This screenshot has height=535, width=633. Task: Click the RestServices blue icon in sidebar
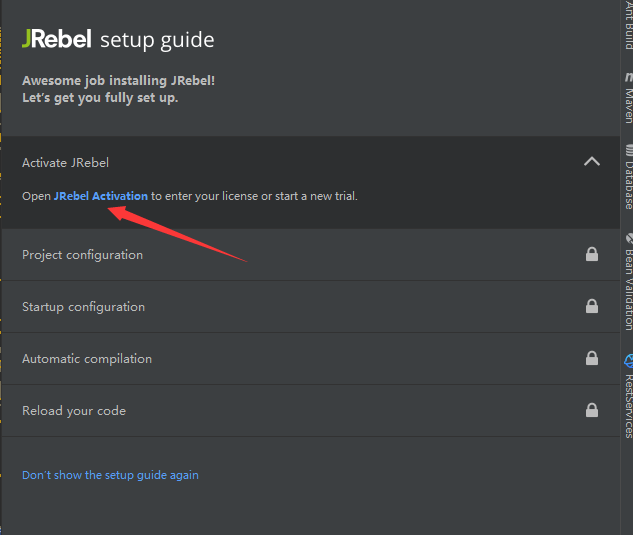[629, 361]
